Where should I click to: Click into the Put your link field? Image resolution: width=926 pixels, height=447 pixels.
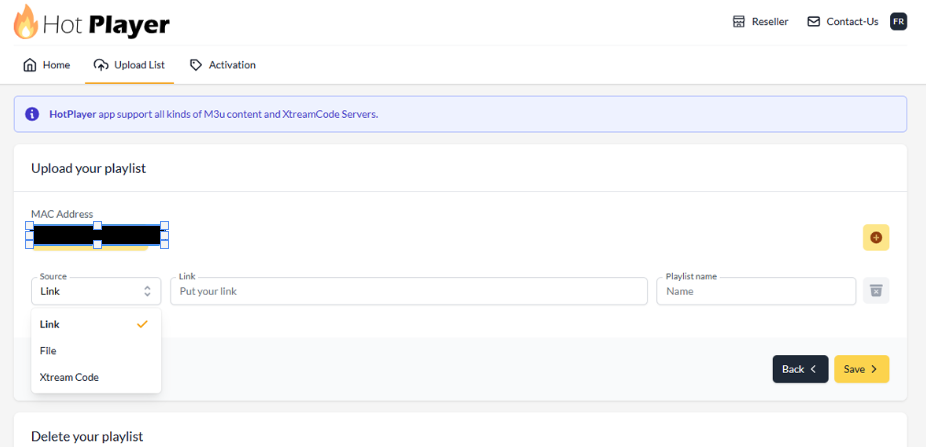(x=410, y=291)
